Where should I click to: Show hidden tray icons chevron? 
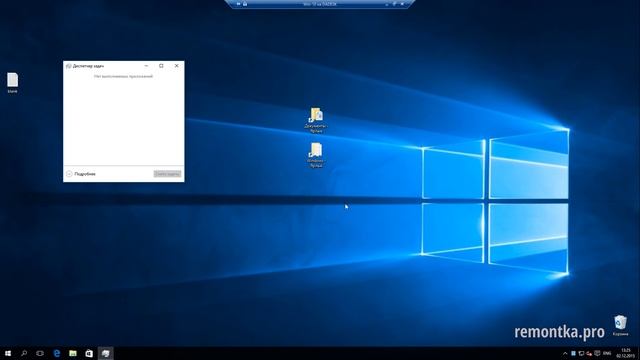tap(565, 354)
